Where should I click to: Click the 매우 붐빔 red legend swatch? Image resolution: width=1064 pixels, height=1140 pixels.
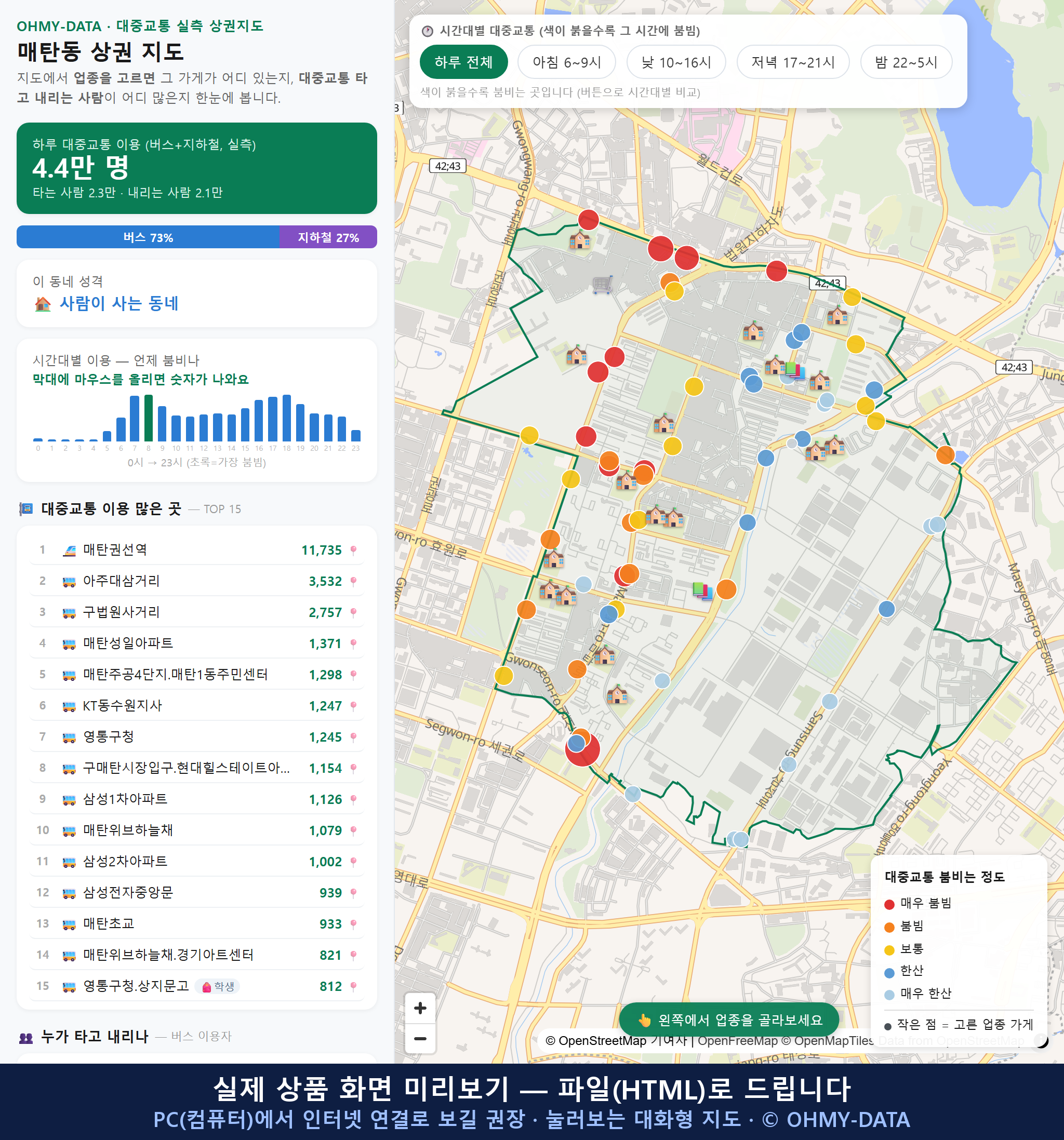coord(889,904)
